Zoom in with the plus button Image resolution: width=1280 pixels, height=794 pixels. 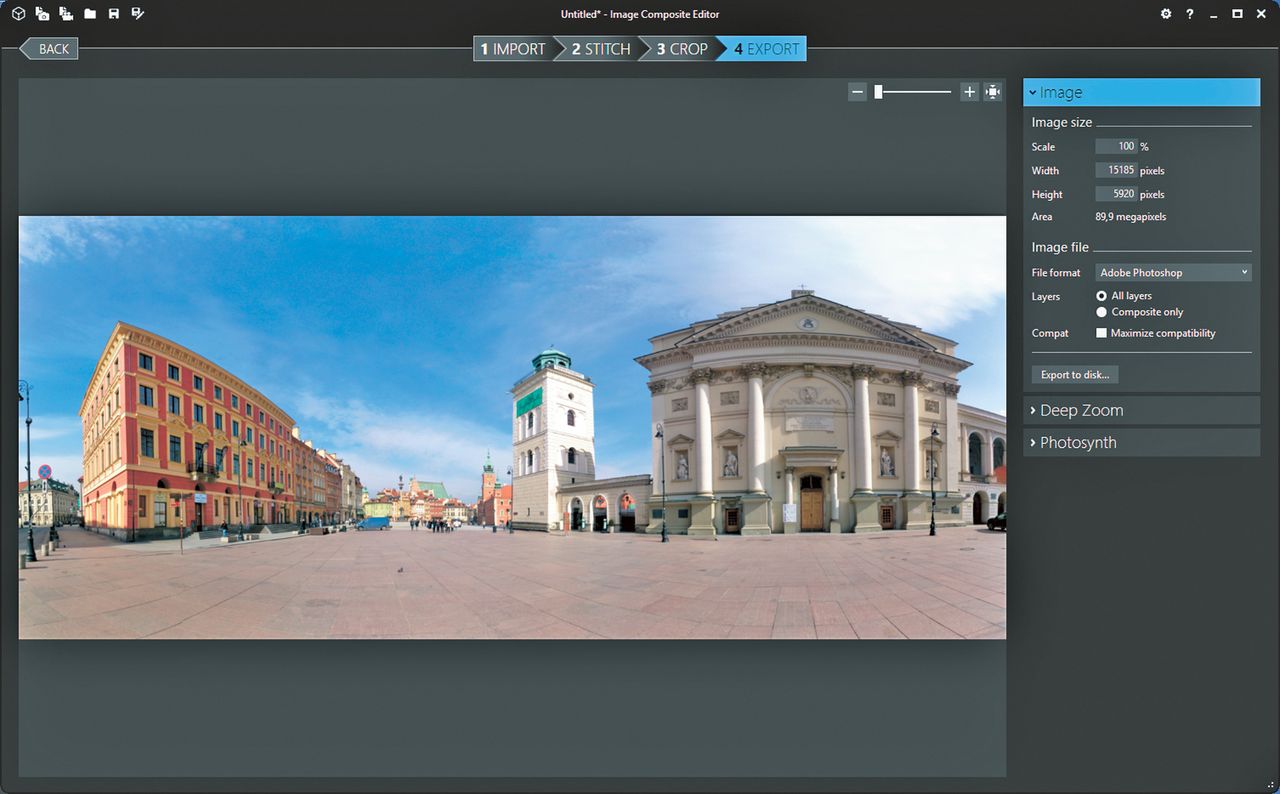(x=969, y=92)
